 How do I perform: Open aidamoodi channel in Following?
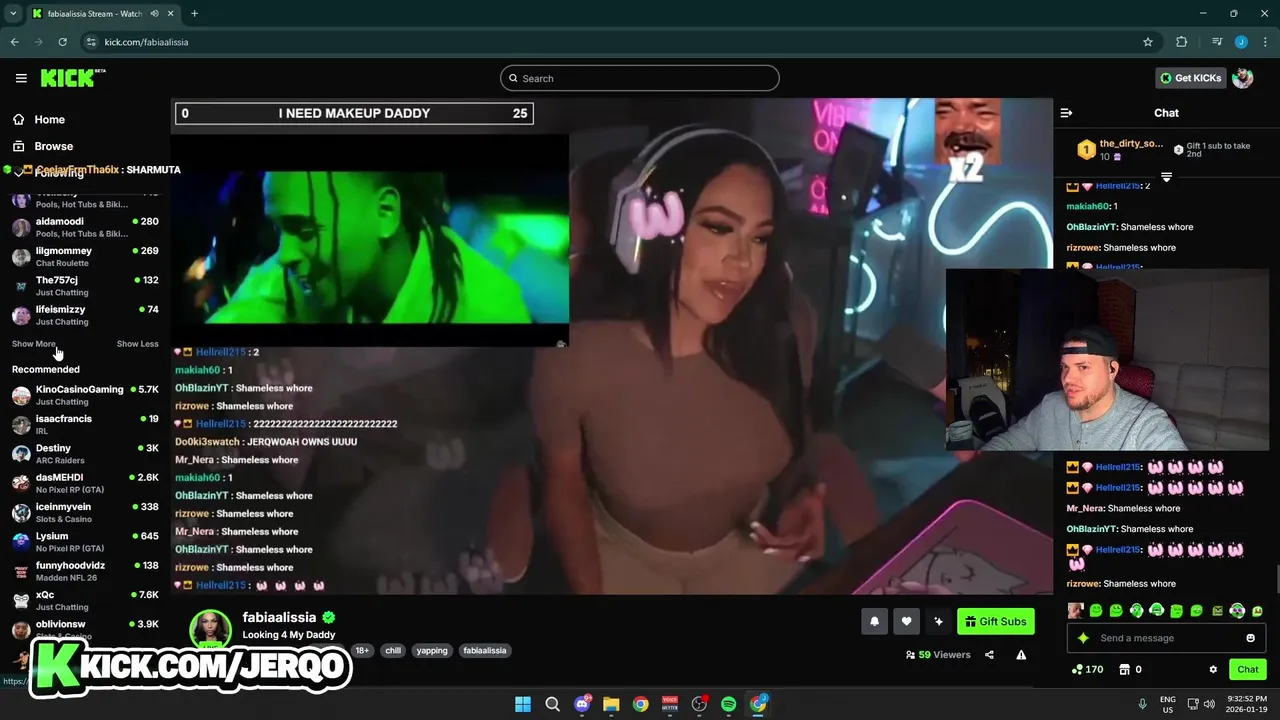[85, 227]
